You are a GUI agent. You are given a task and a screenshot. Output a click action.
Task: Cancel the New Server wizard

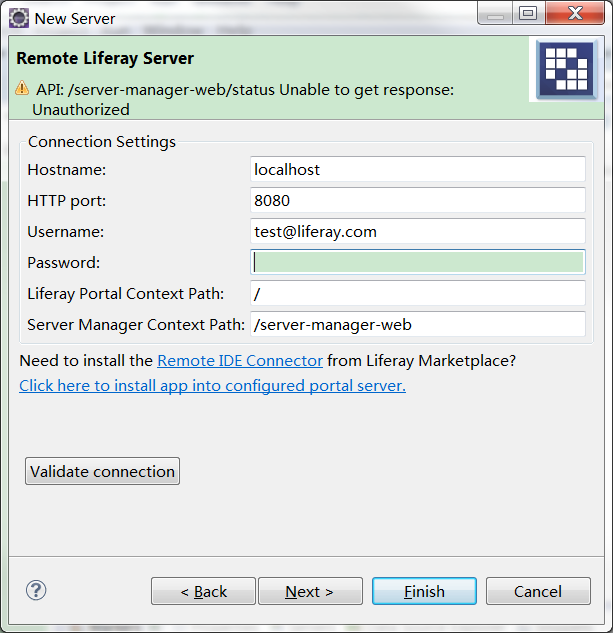[x=538, y=591]
